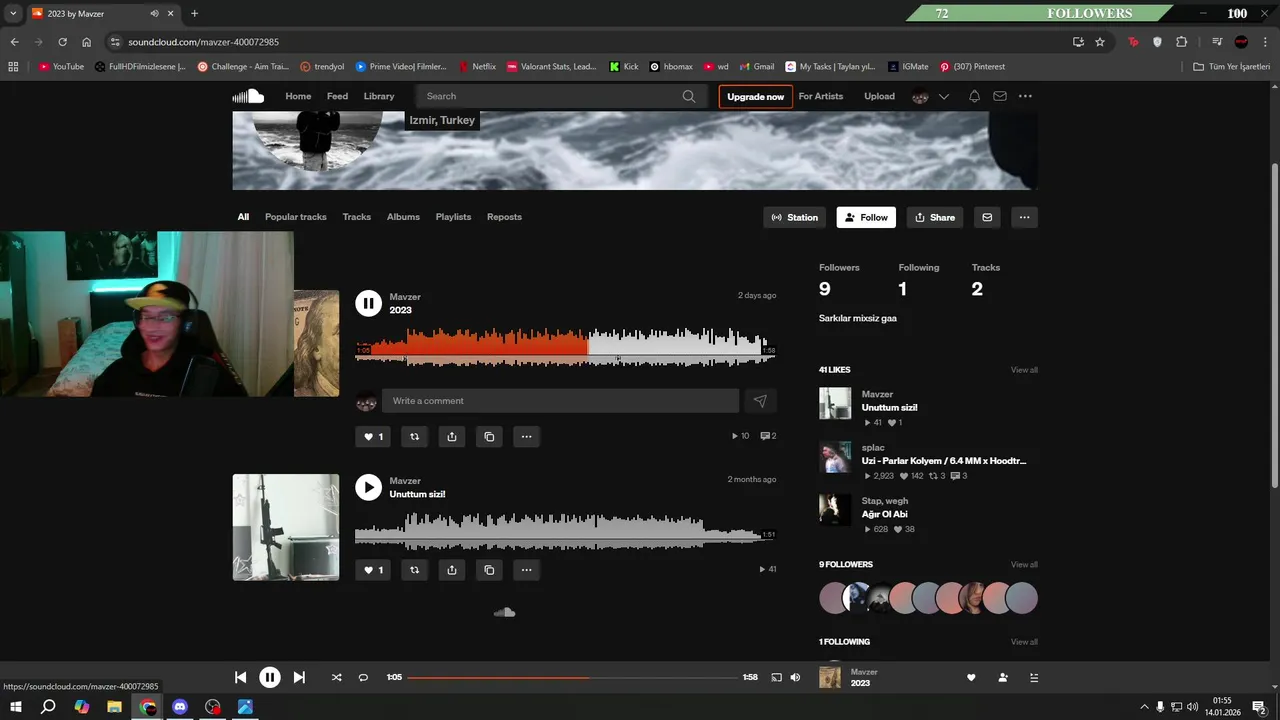Click the Follow button
Screen dimensions: 1280x720
(x=866, y=217)
